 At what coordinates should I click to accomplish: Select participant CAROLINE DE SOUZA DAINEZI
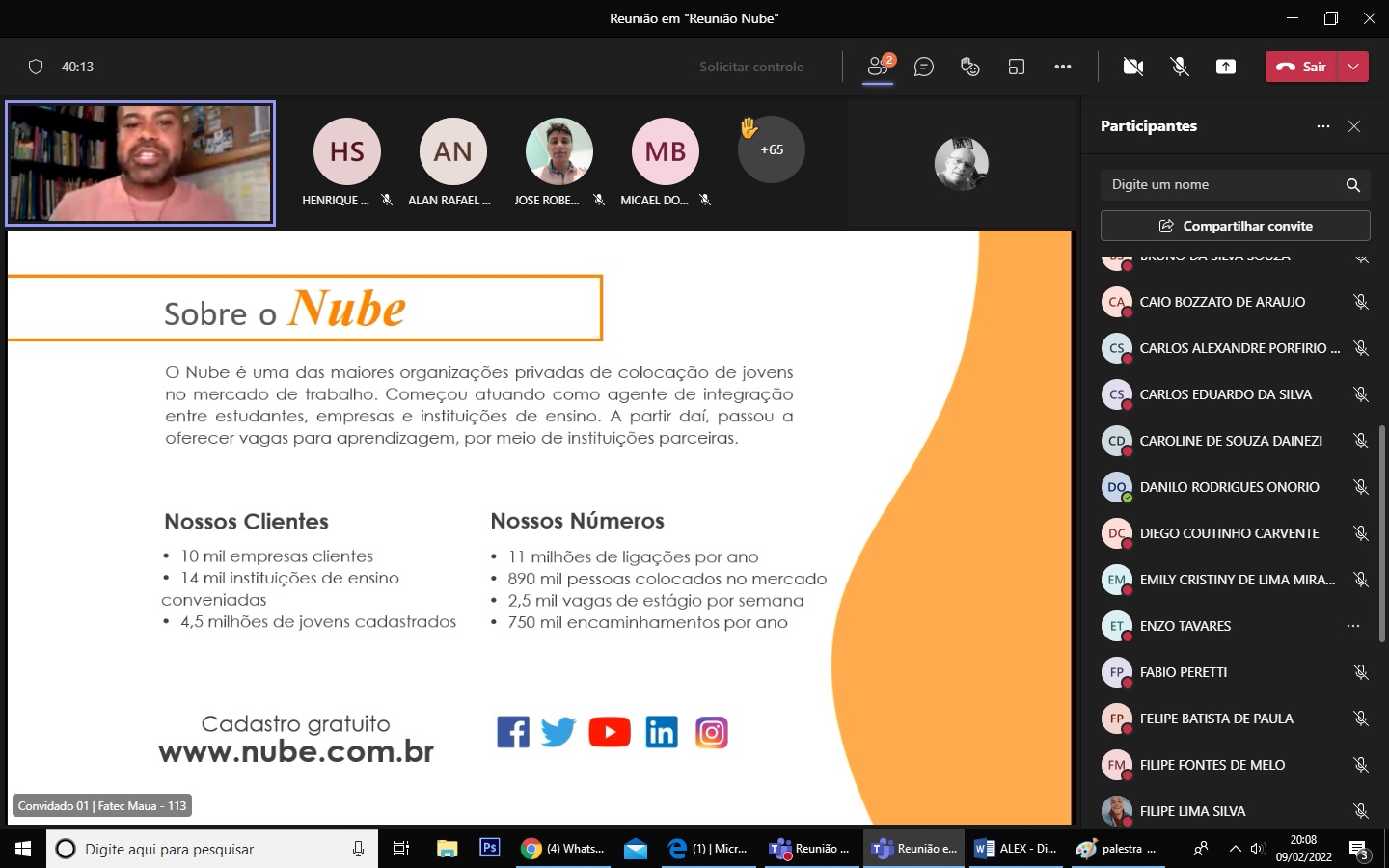coord(1236,441)
